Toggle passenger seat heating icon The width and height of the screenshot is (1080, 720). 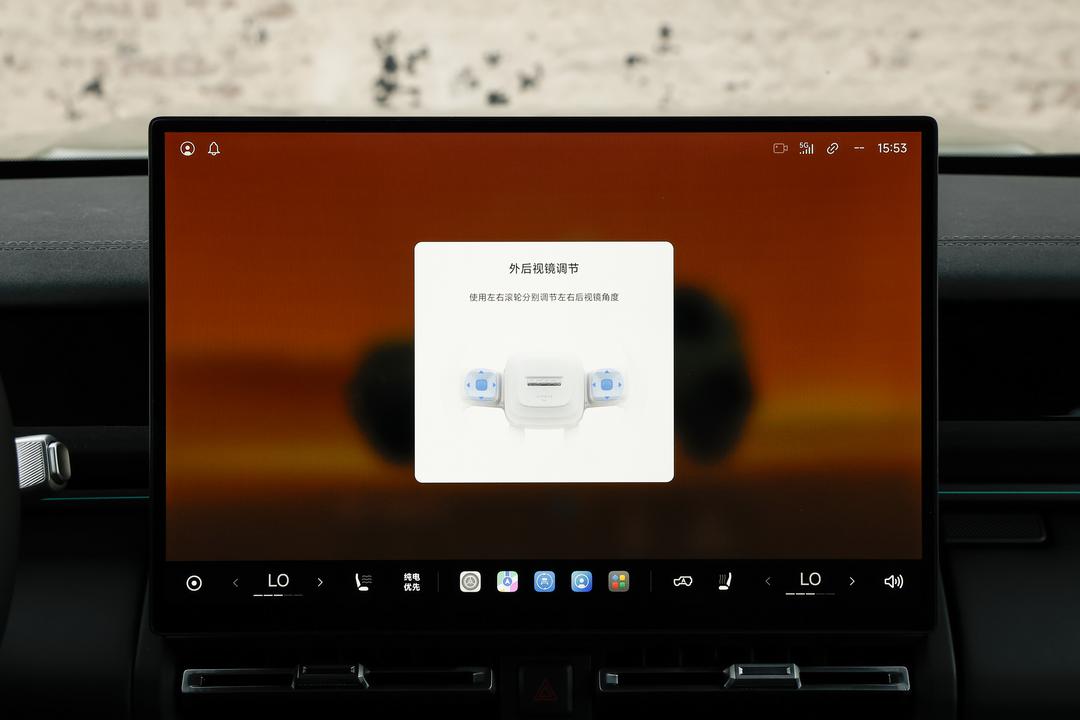(x=725, y=582)
